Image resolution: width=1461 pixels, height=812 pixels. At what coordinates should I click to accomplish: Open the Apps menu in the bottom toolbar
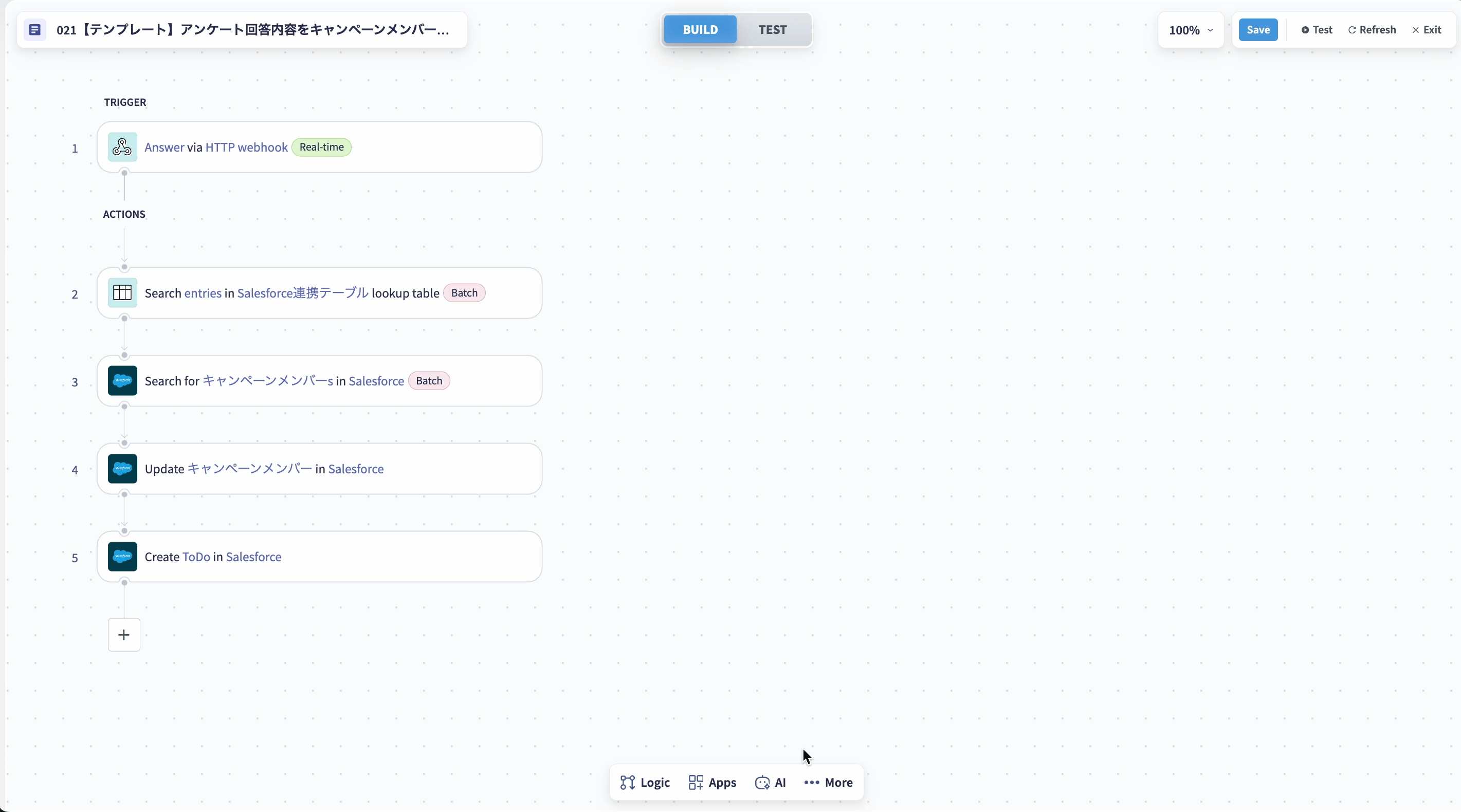coord(713,783)
